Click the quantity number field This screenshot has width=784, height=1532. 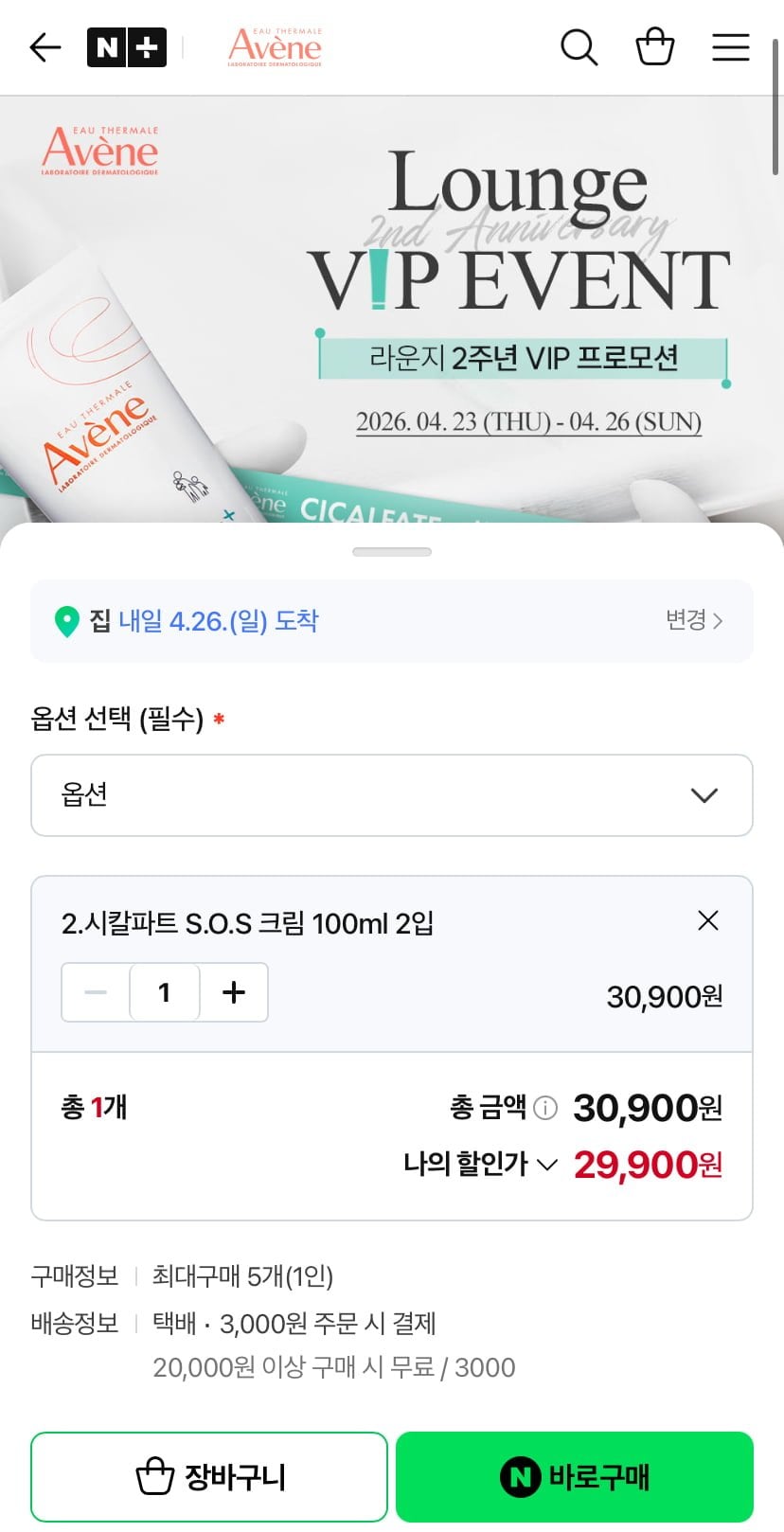165,992
